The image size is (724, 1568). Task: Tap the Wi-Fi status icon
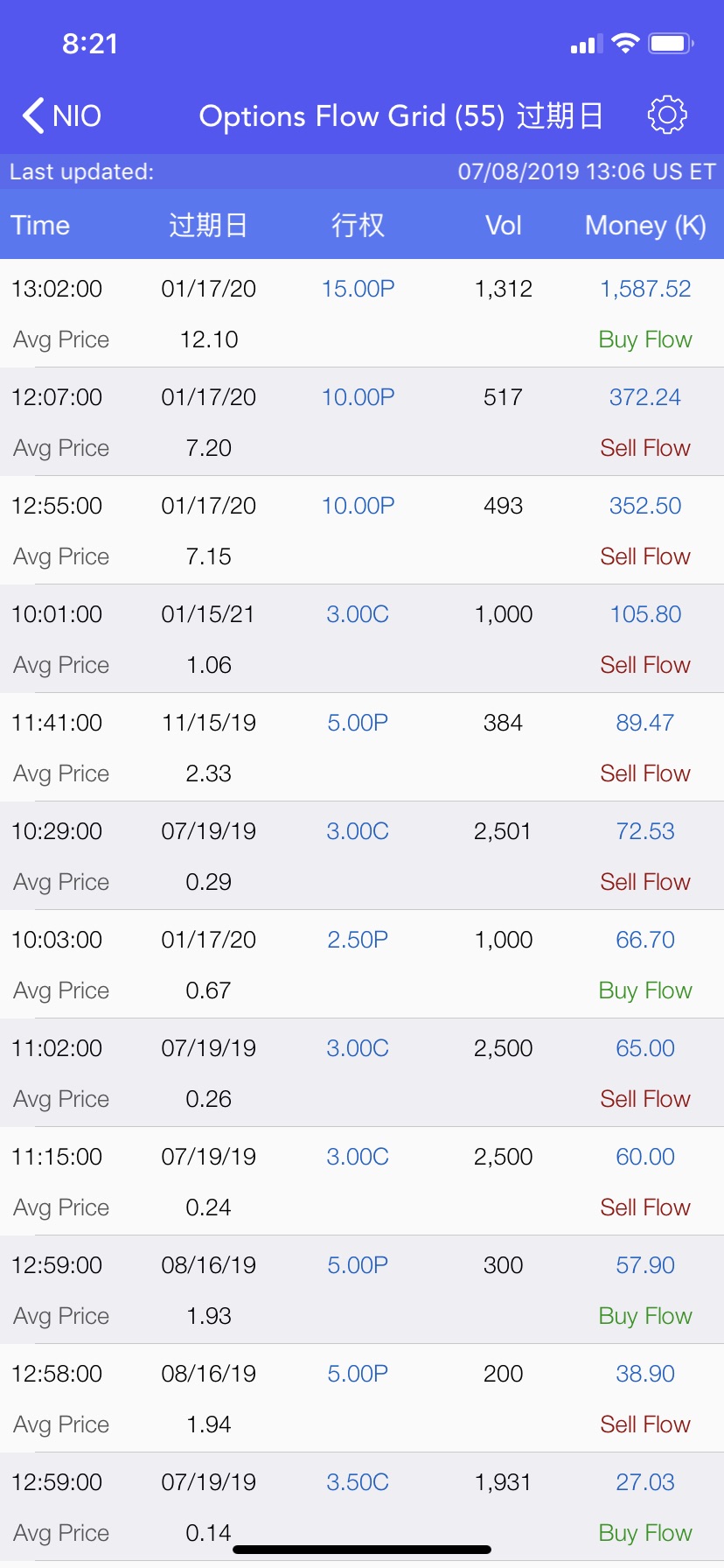625,43
